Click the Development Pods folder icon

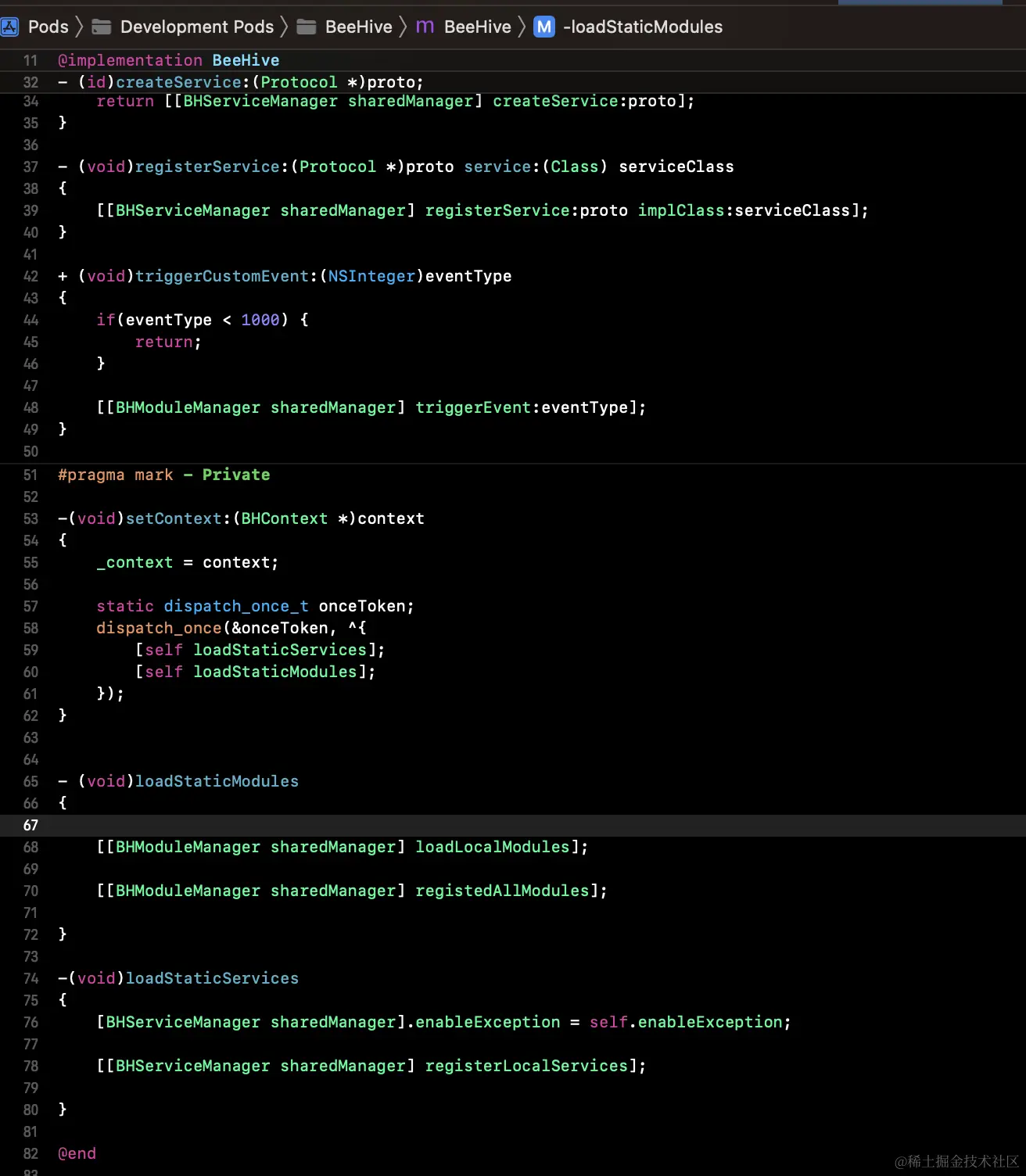[x=102, y=27]
